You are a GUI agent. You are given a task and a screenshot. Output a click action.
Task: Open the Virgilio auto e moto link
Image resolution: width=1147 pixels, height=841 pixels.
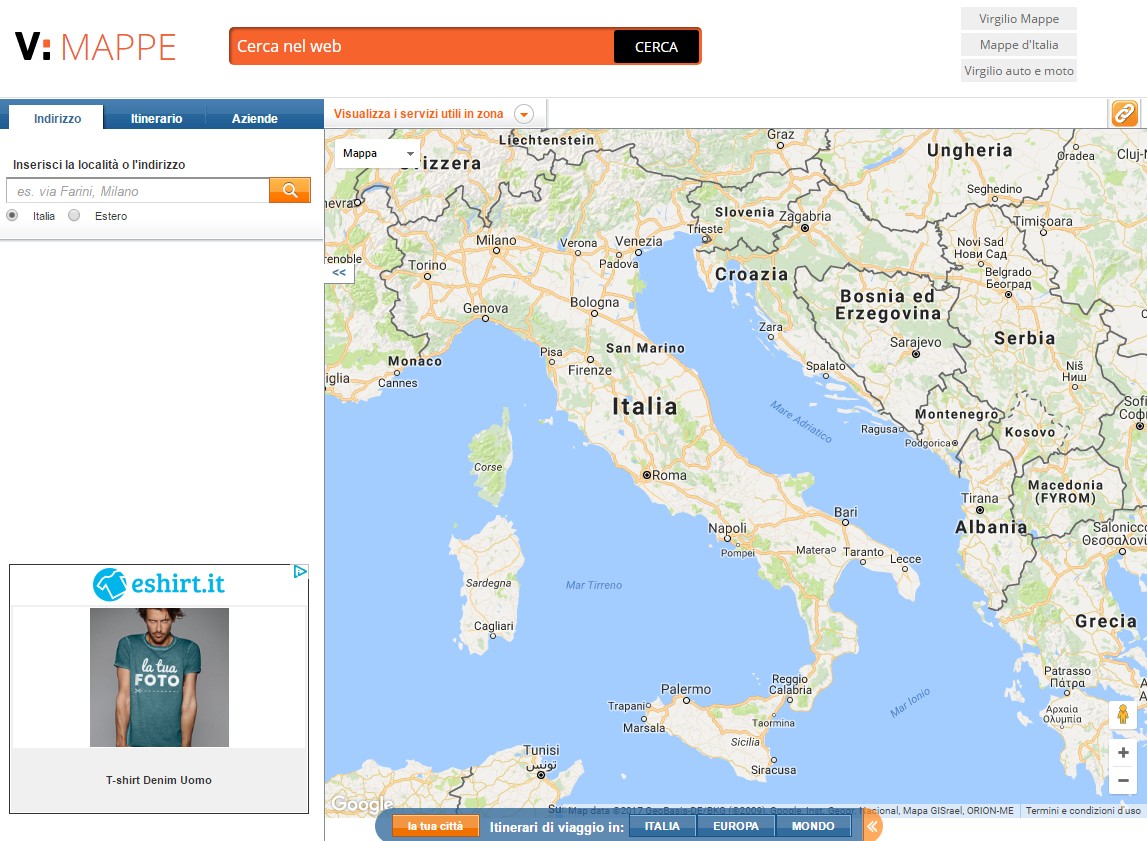click(1018, 71)
